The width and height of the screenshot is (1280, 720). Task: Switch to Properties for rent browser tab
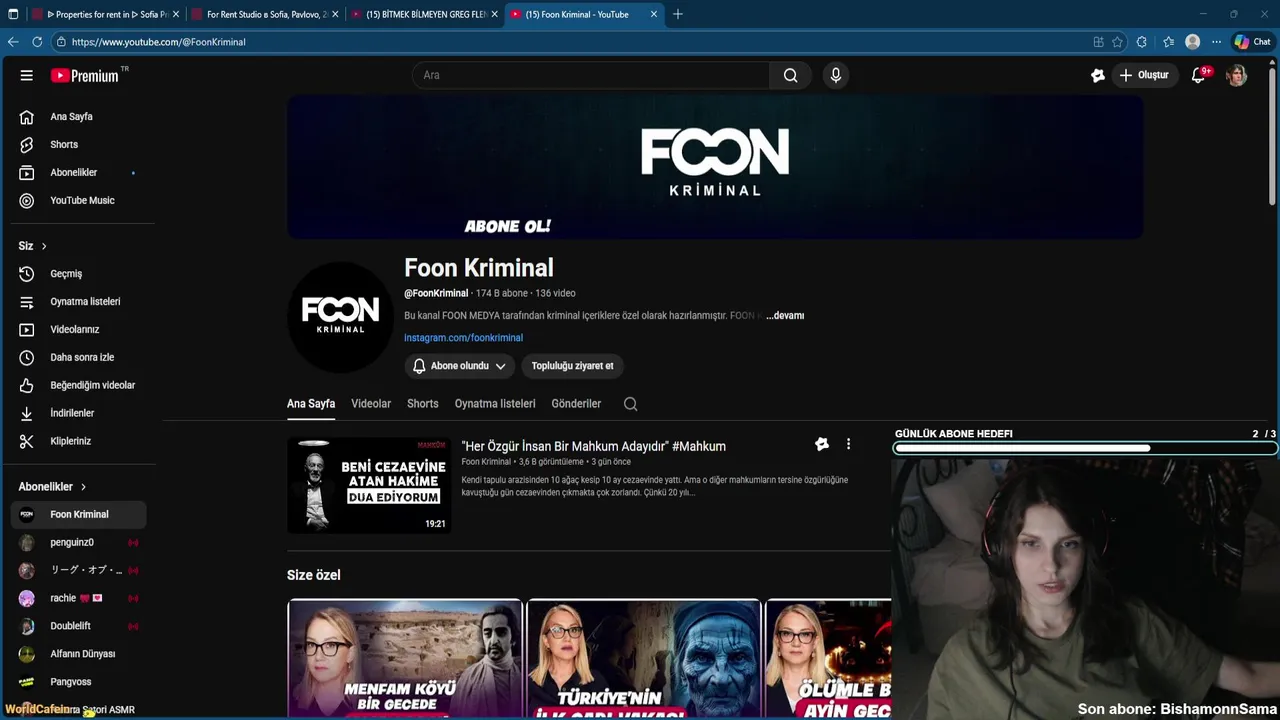click(105, 14)
